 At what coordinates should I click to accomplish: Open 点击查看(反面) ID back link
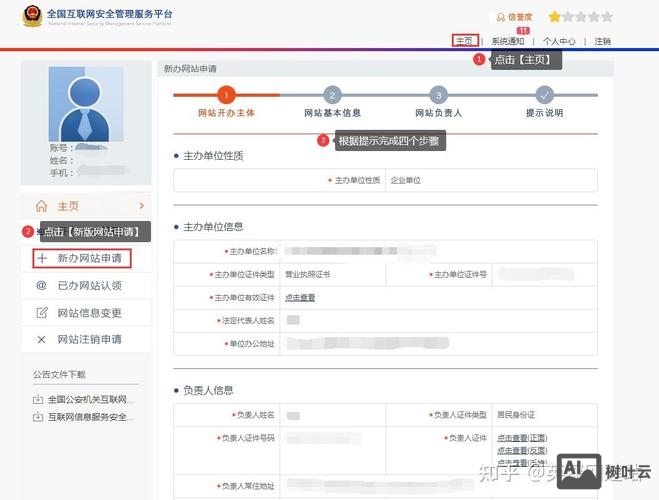(522, 450)
